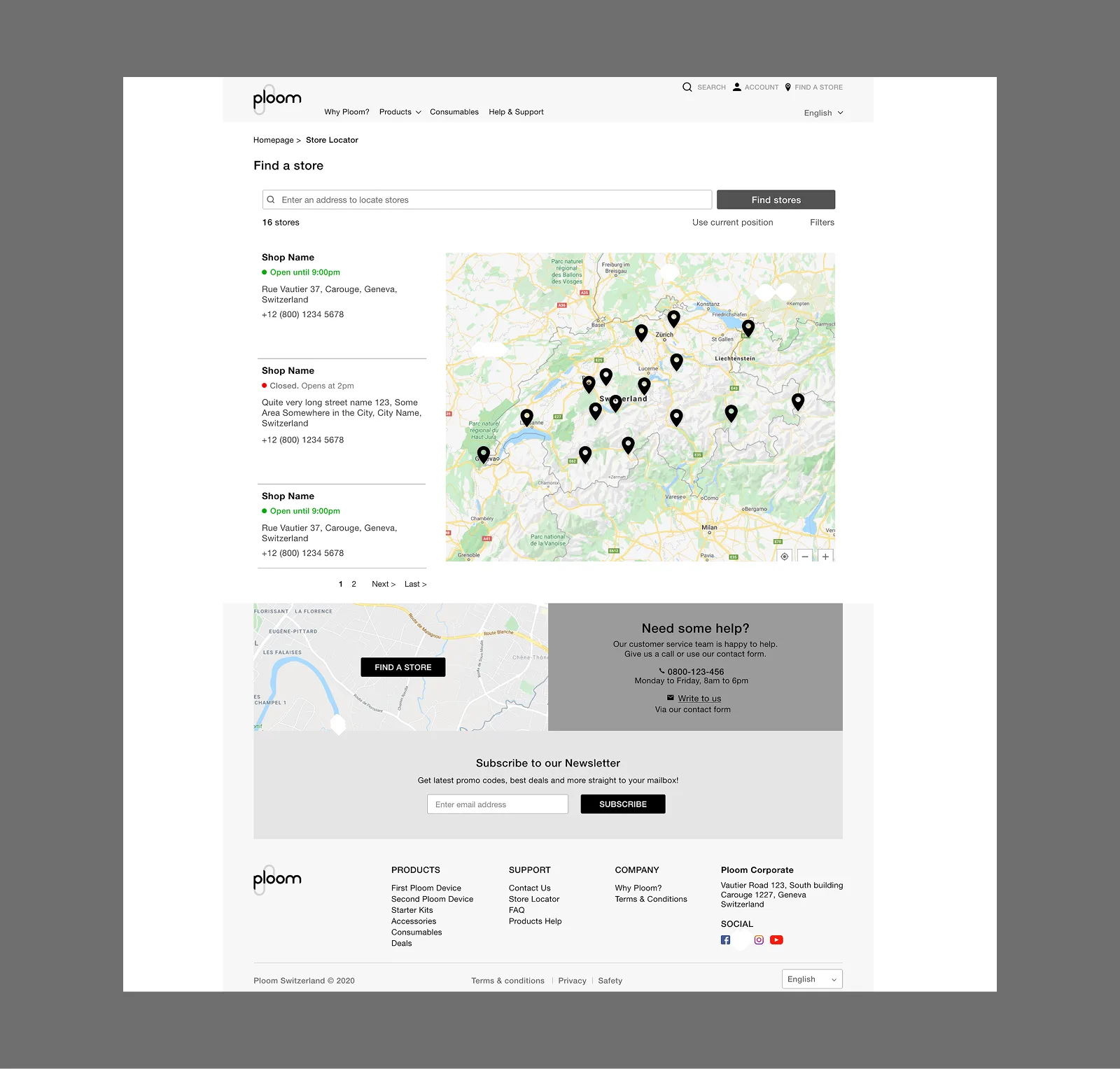Open the Privacy link in bottom bar
The width and height of the screenshot is (1120, 1069).
click(x=572, y=981)
